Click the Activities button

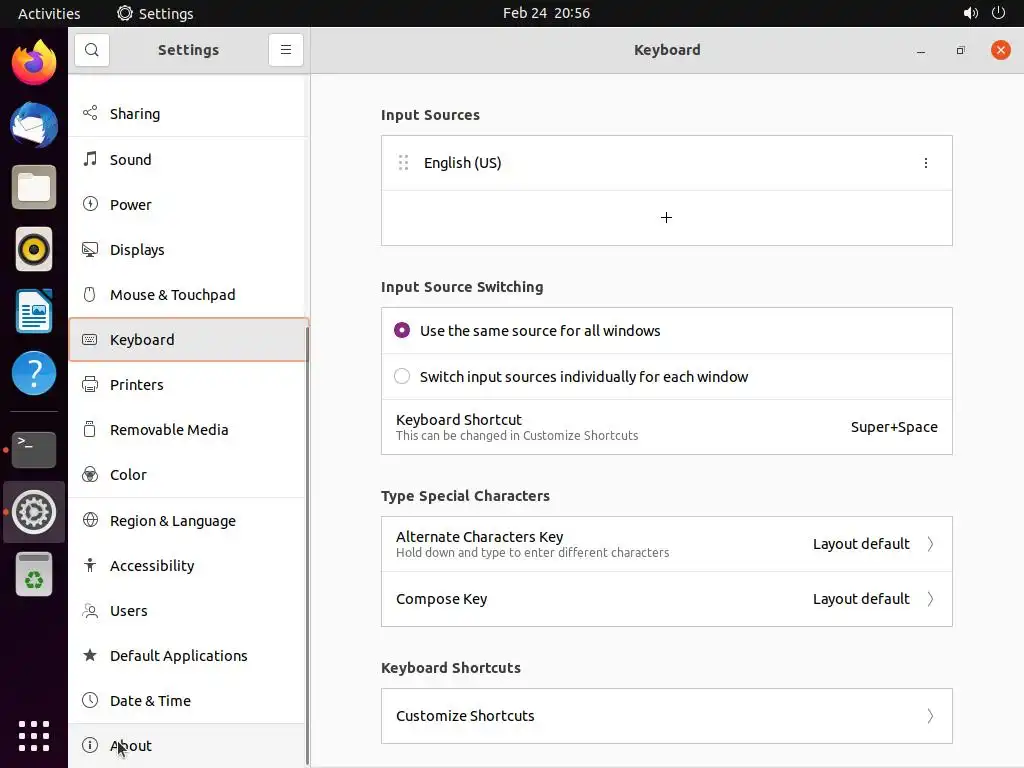tap(49, 13)
